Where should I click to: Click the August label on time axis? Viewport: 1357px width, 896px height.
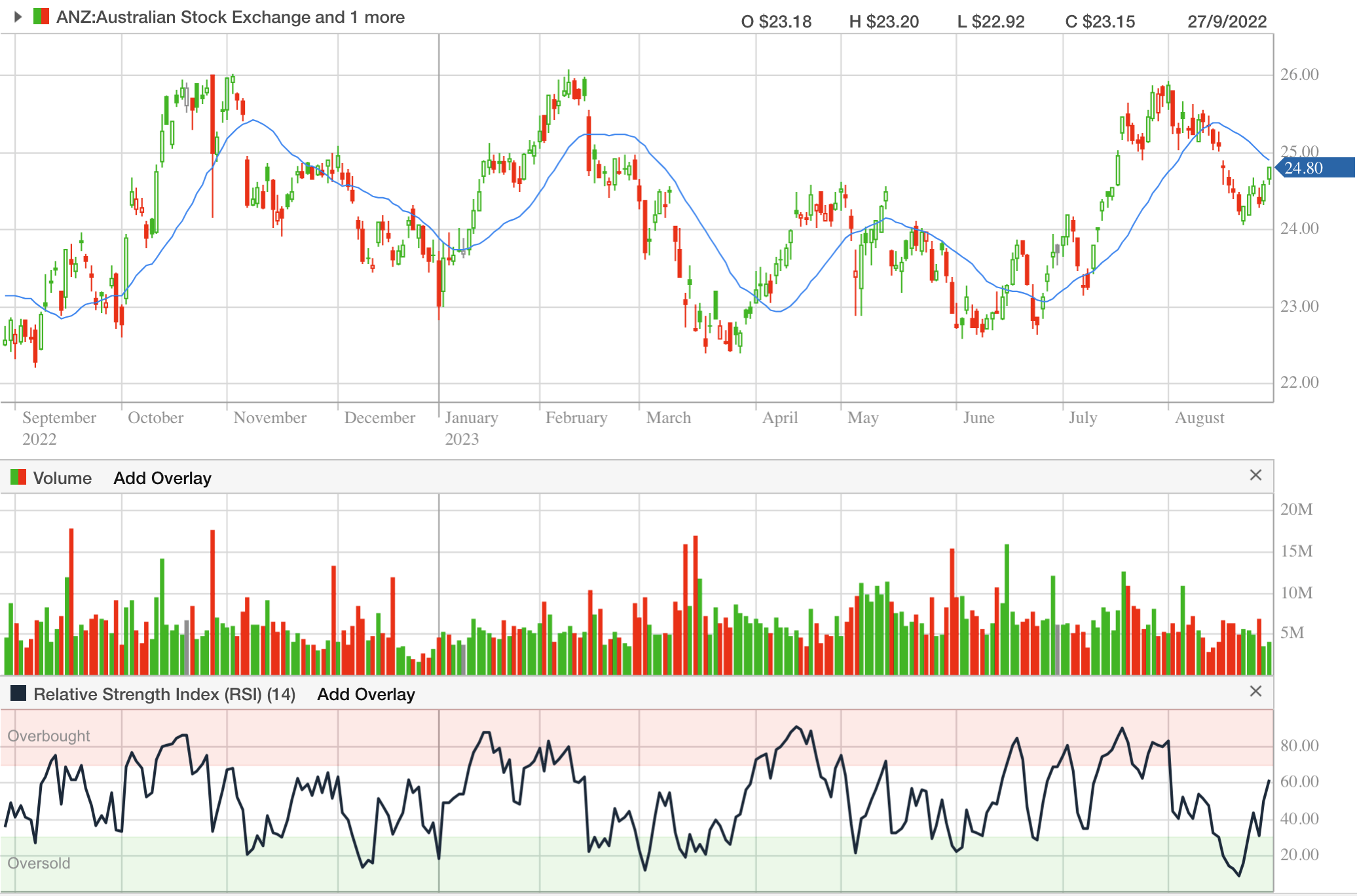(1199, 418)
